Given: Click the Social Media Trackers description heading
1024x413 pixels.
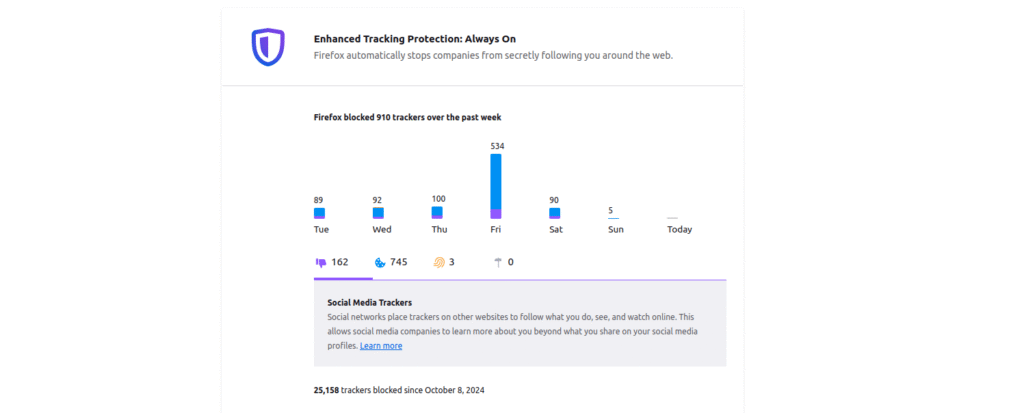Looking at the screenshot, I should (370, 303).
